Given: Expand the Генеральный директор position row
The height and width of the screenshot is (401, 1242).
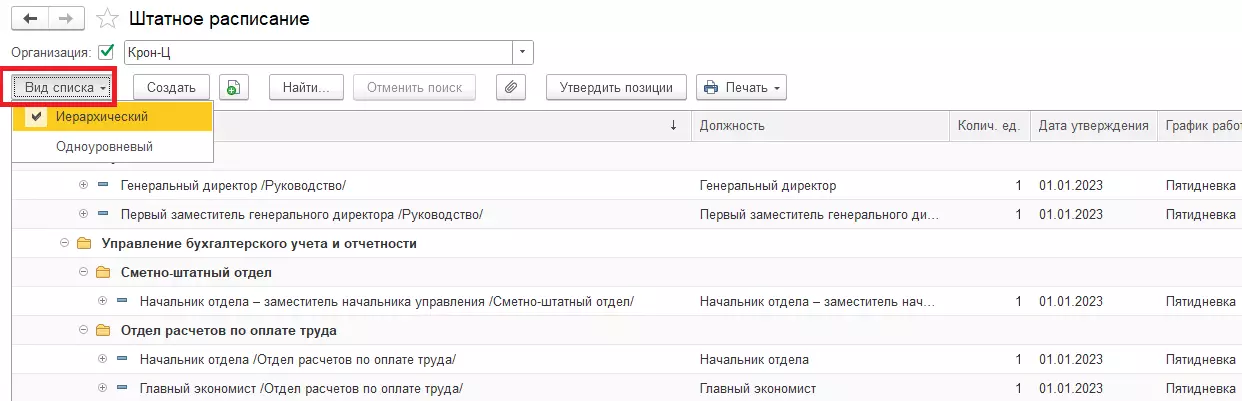Looking at the screenshot, I should (x=84, y=186).
